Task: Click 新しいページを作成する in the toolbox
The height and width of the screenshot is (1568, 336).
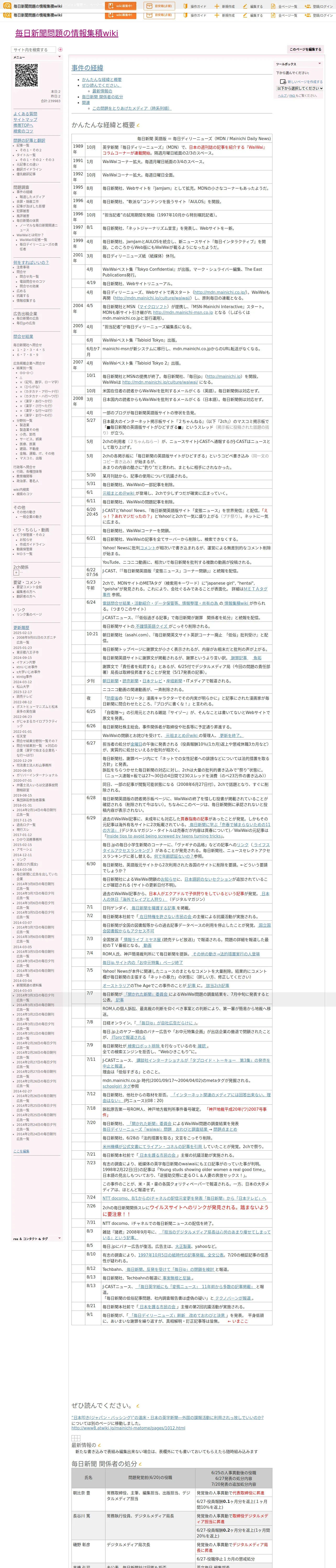Action: [305, 82]
